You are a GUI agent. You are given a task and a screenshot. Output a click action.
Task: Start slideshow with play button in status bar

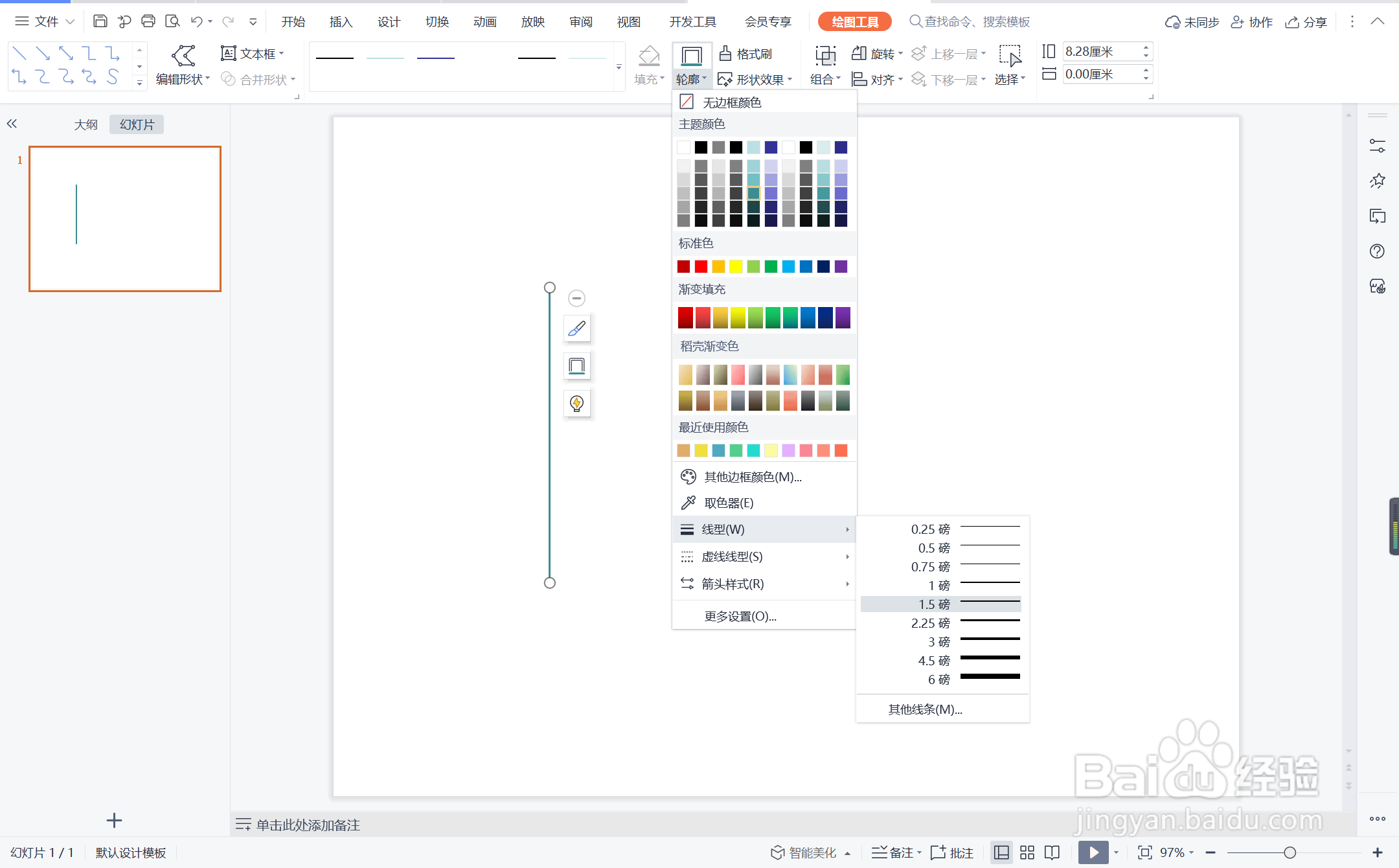pos(1093,852)
